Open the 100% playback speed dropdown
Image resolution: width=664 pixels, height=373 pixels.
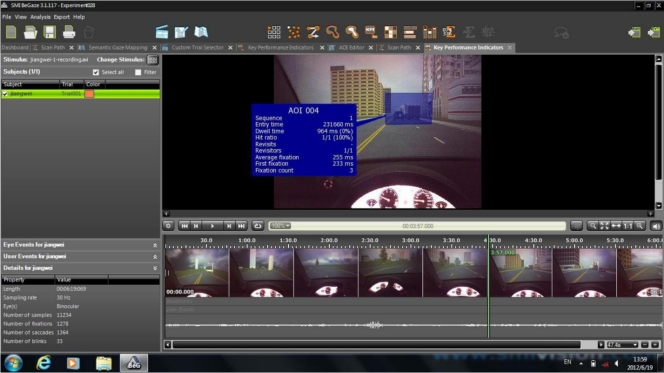[x=280, y=226]
